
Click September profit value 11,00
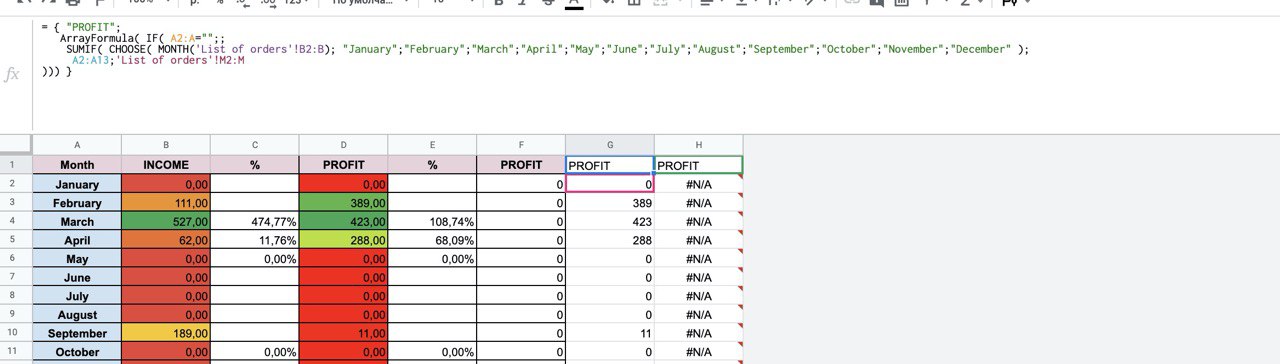tap(344, 333)
